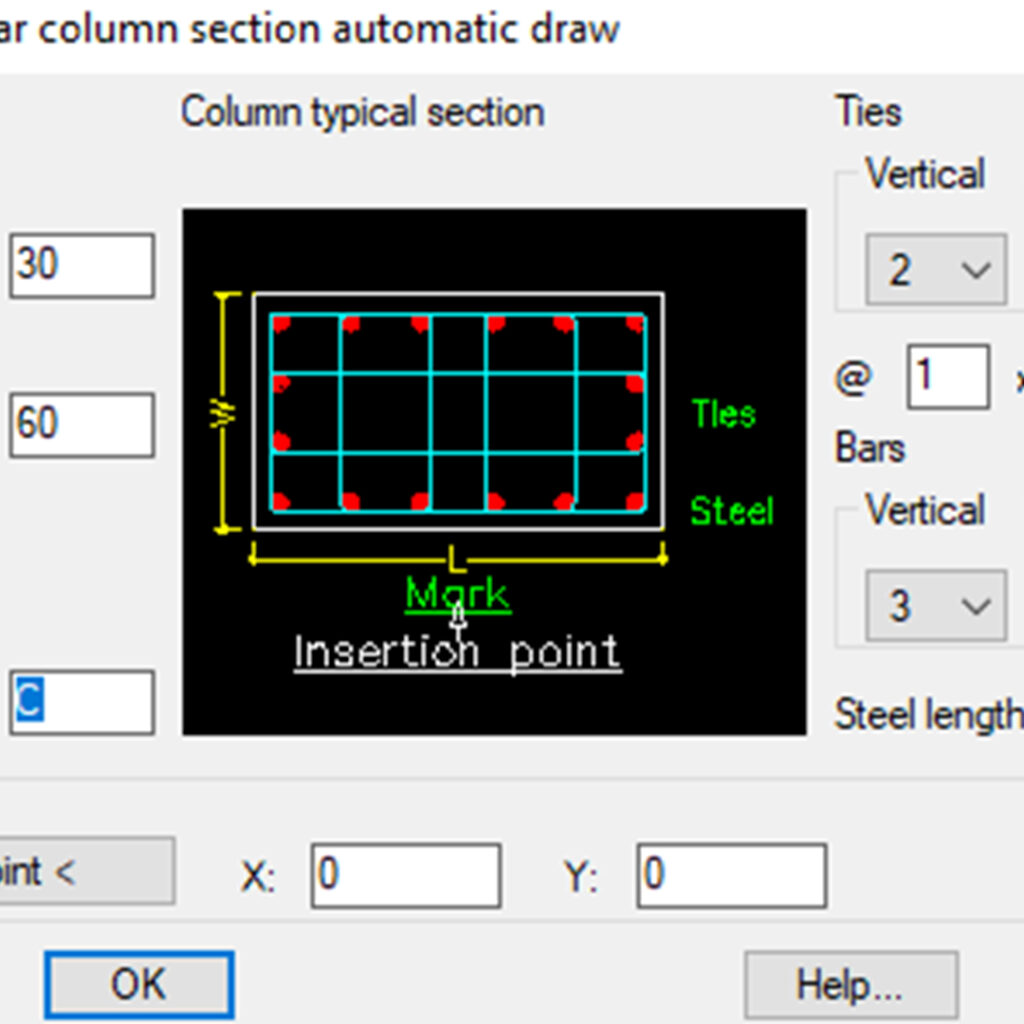Click the ties spacing input next to @
This screenshot has width=1024, height=1024.
[x=947, y=377]
